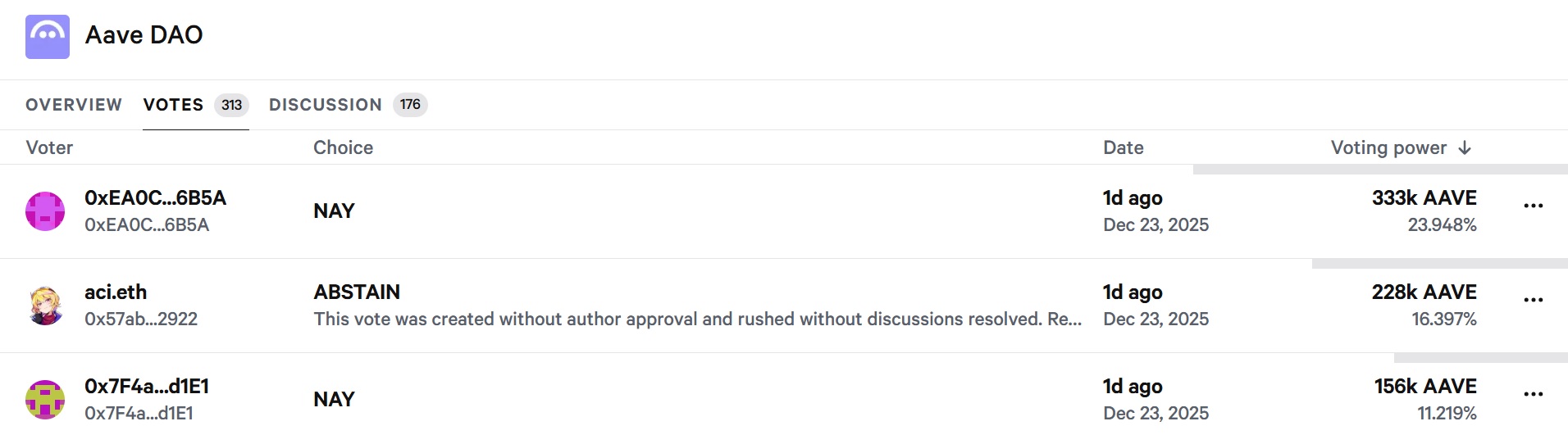Open more options for aci.eth's vote

[1533, 300]
